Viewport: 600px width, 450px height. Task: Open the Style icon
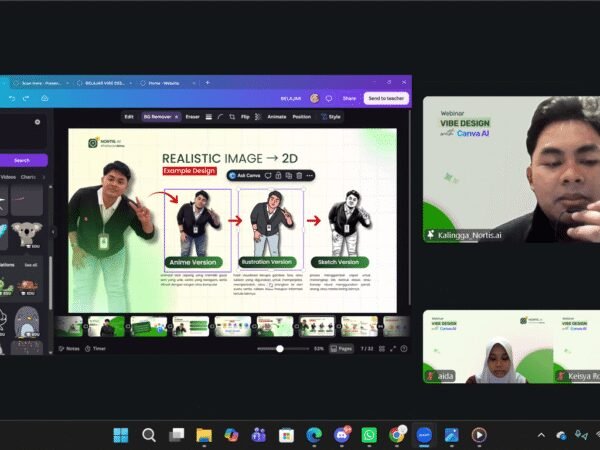pos(331,117)
